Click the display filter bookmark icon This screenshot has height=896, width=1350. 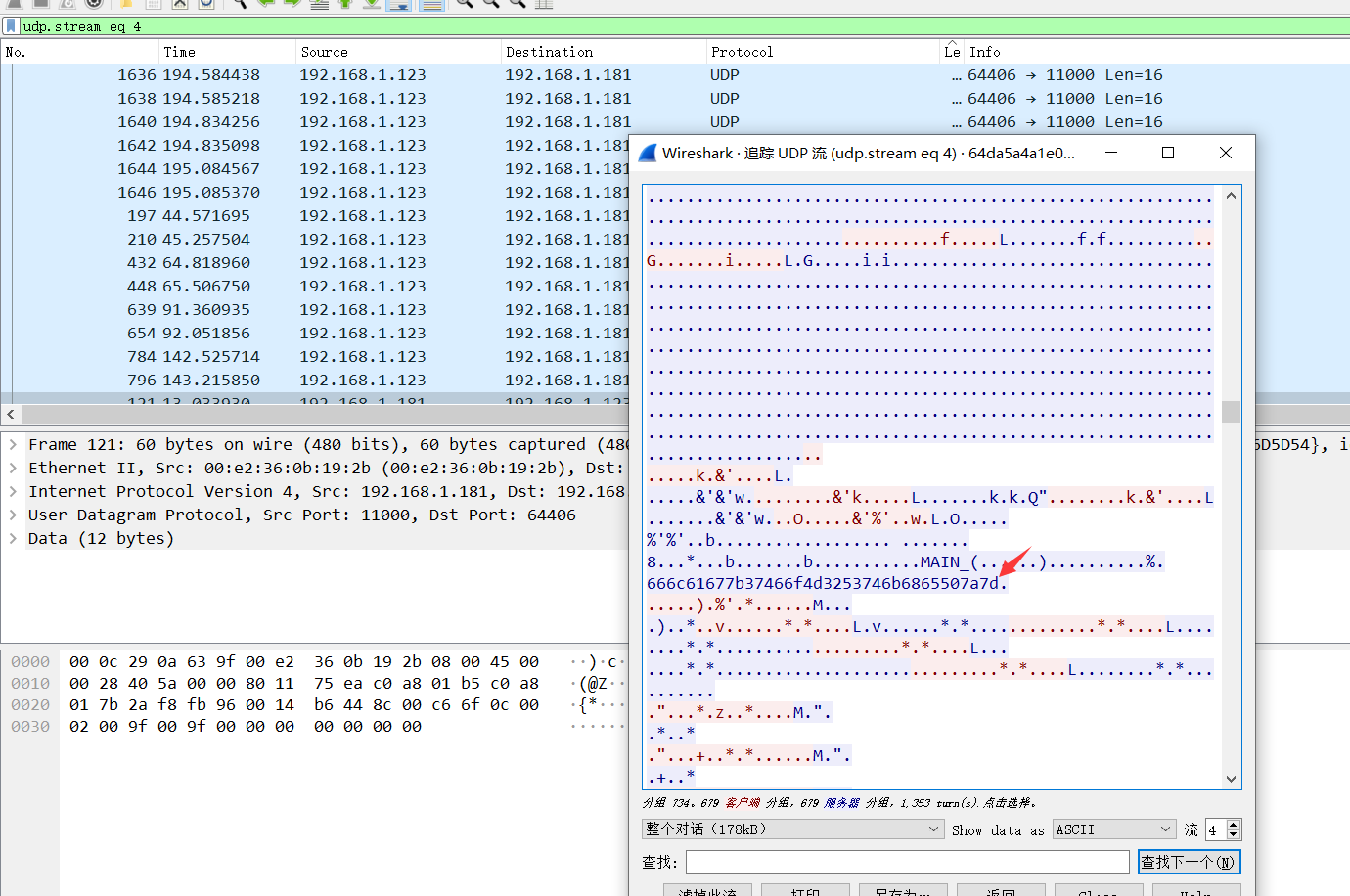11,26
